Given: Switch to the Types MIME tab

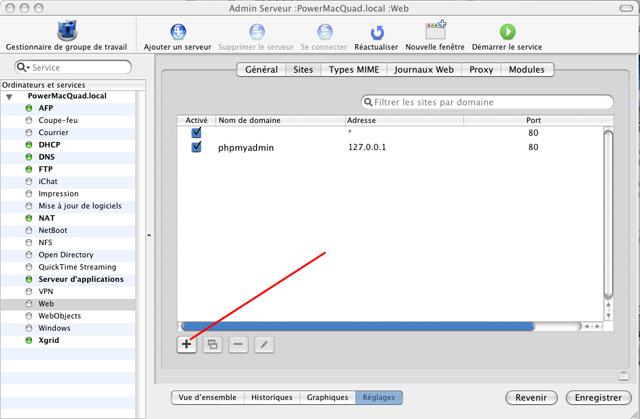Looking at the screenshot, I should point(354,70).
